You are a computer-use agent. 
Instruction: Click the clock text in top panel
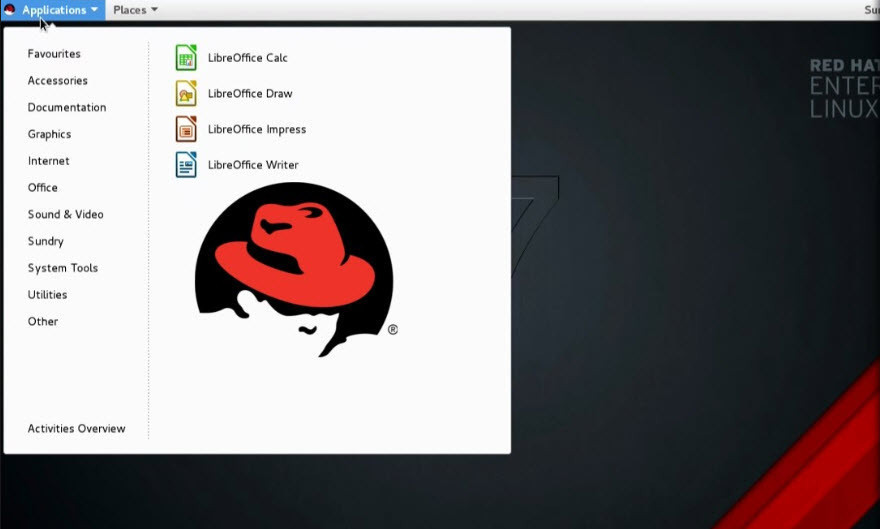pyautogui.click(x=871, y=10)
